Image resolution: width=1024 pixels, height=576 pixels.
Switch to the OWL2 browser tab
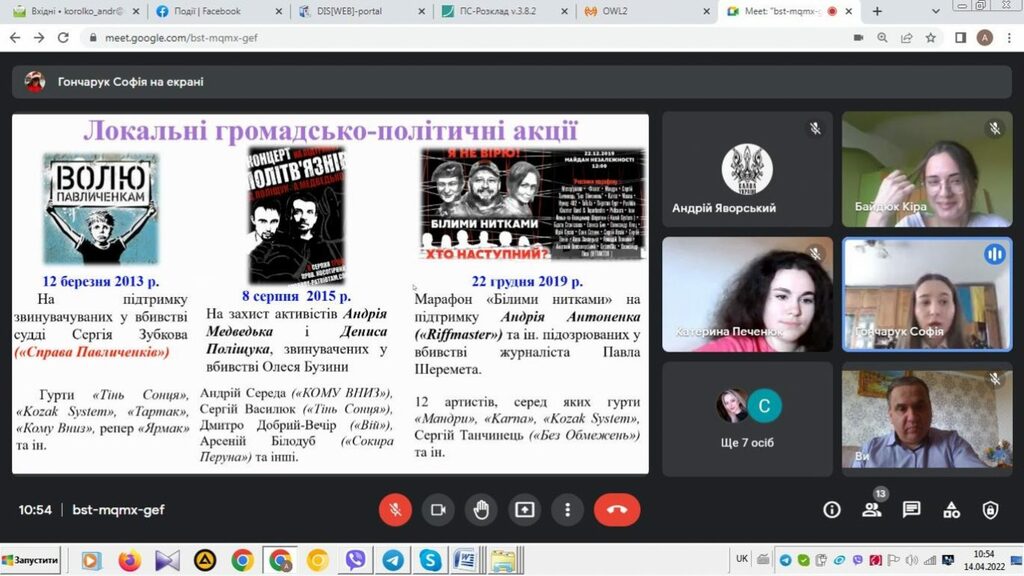click(642, 11)
